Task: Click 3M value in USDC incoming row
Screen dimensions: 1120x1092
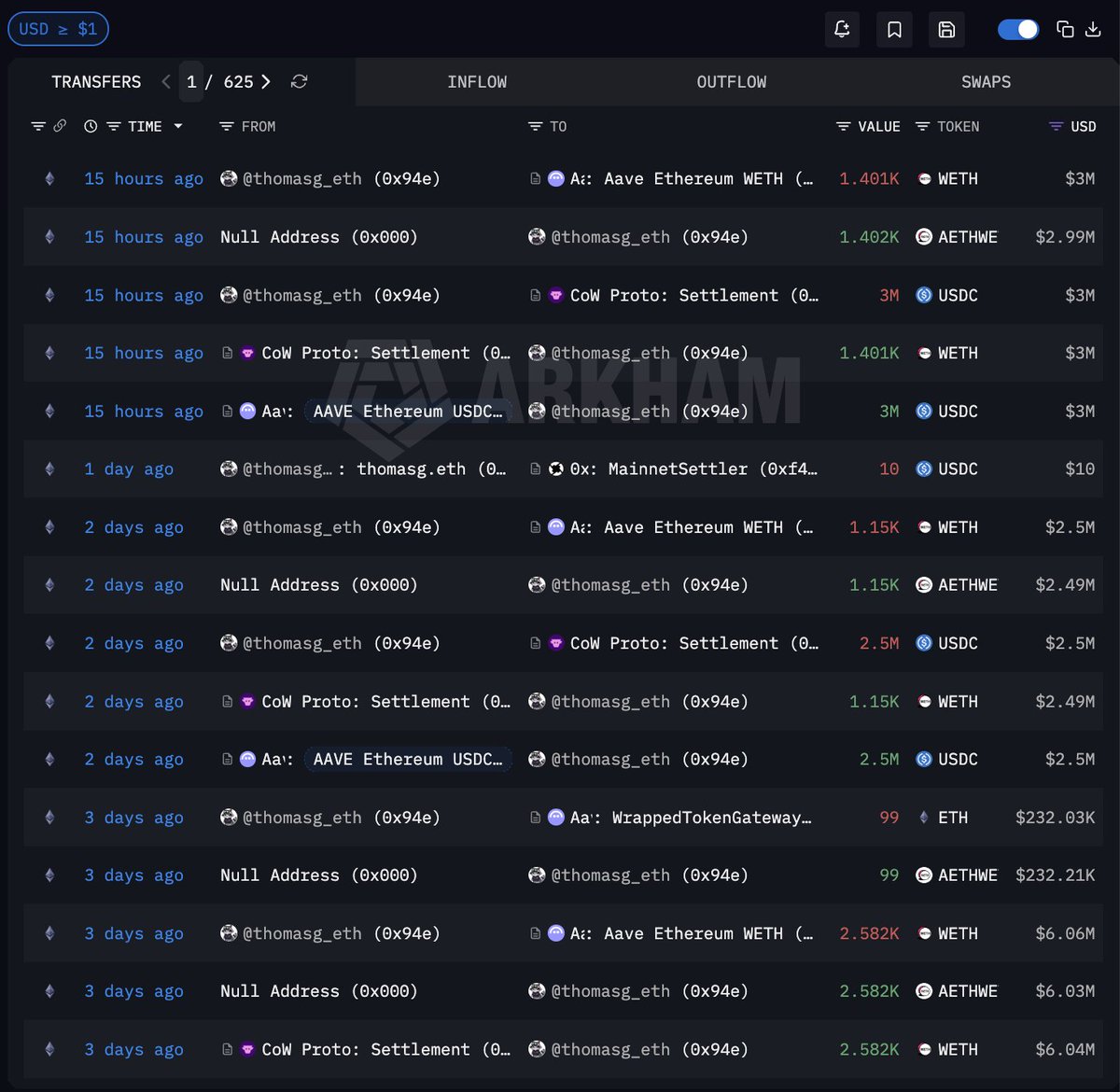Action: [889, 412]
